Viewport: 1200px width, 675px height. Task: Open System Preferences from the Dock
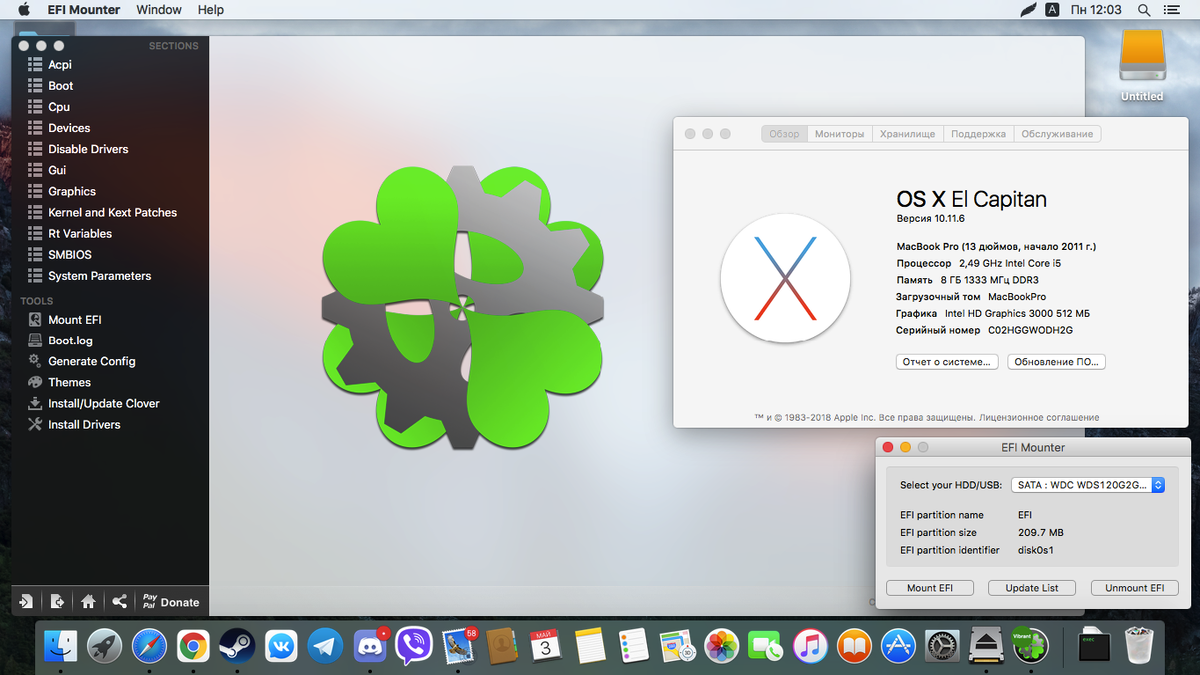[941, 646]
